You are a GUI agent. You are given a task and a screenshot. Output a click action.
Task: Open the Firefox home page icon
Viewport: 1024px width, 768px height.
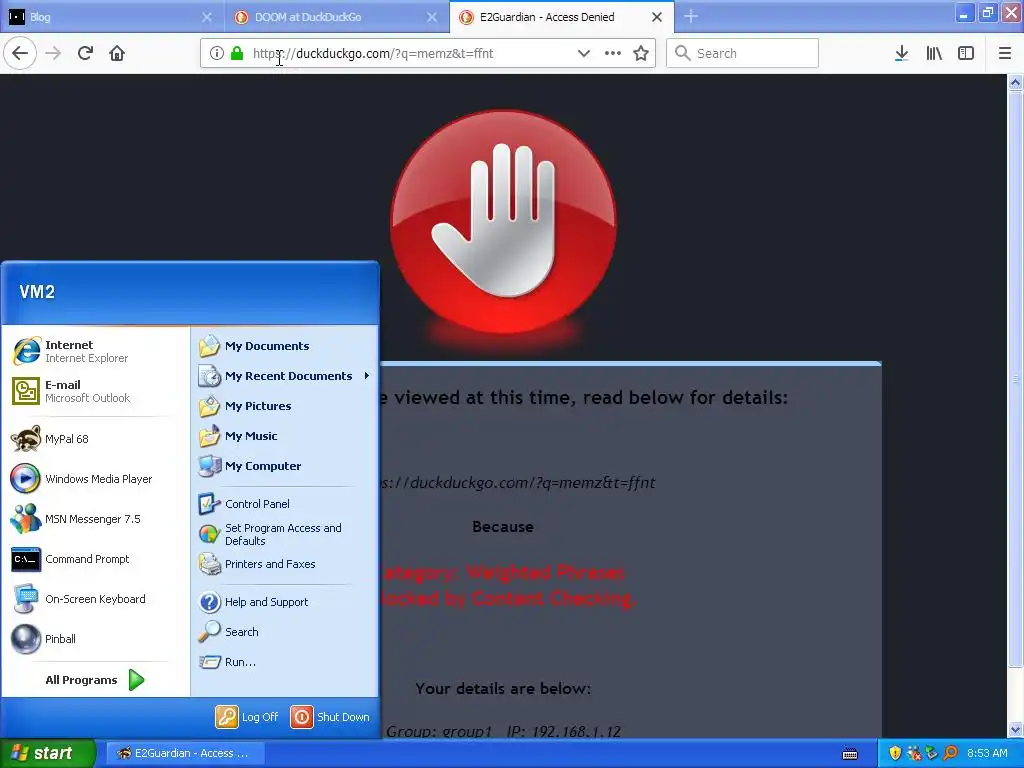117,53
